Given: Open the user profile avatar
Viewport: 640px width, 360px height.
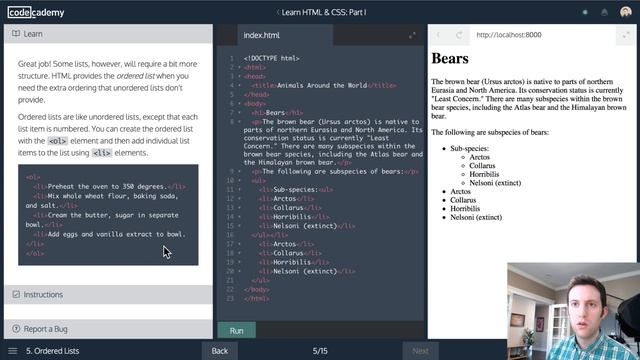Looking at the screenshot, I should [x=625, y=12].
